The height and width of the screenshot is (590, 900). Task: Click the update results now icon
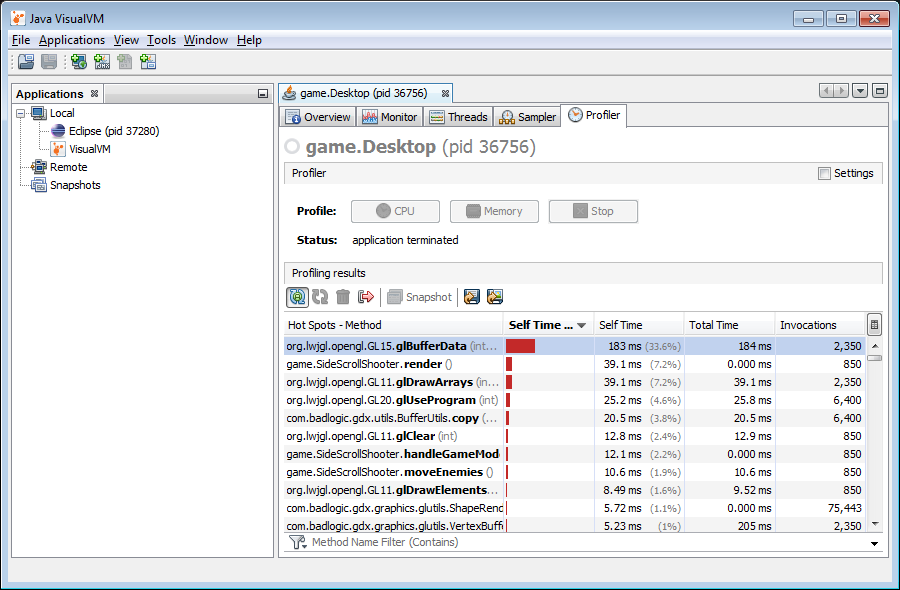click(x=320, y=297)
